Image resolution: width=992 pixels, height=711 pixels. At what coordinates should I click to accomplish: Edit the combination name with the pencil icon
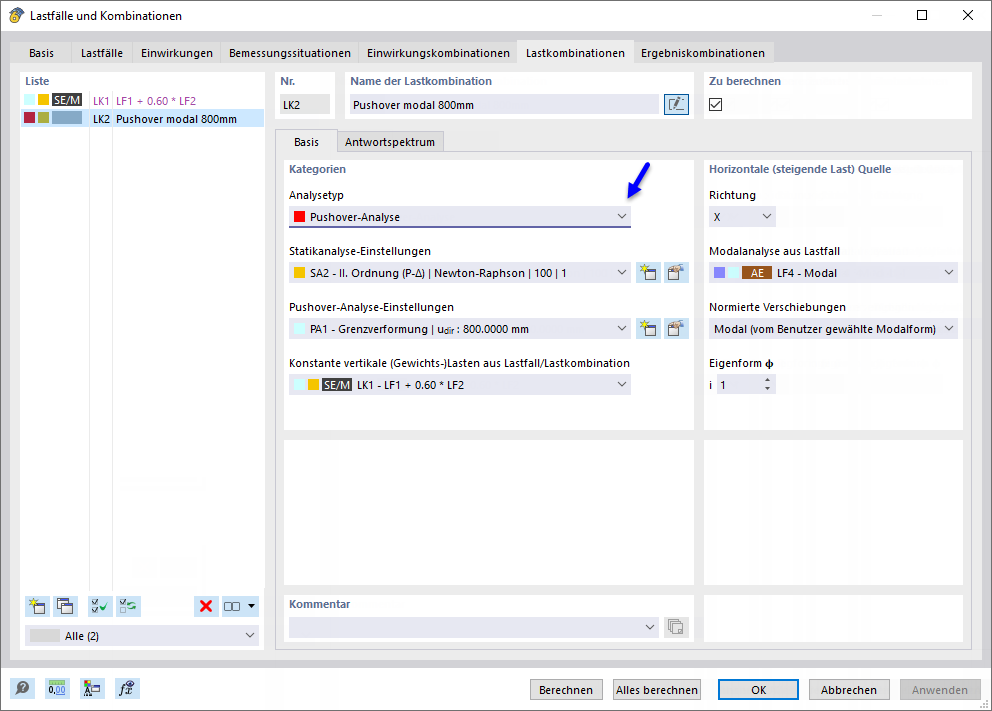point(676,105)
